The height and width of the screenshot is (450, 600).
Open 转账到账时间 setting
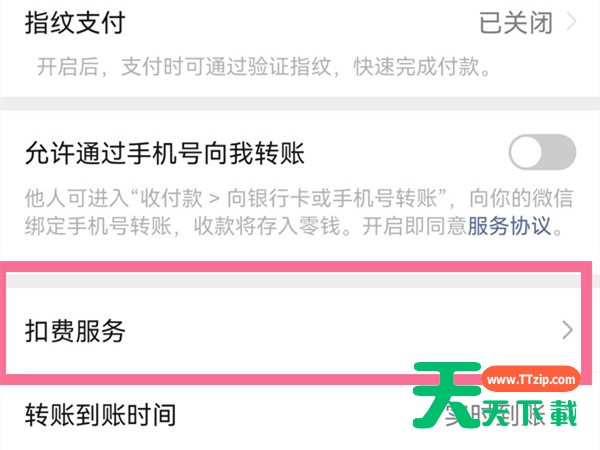click(300, 415)
